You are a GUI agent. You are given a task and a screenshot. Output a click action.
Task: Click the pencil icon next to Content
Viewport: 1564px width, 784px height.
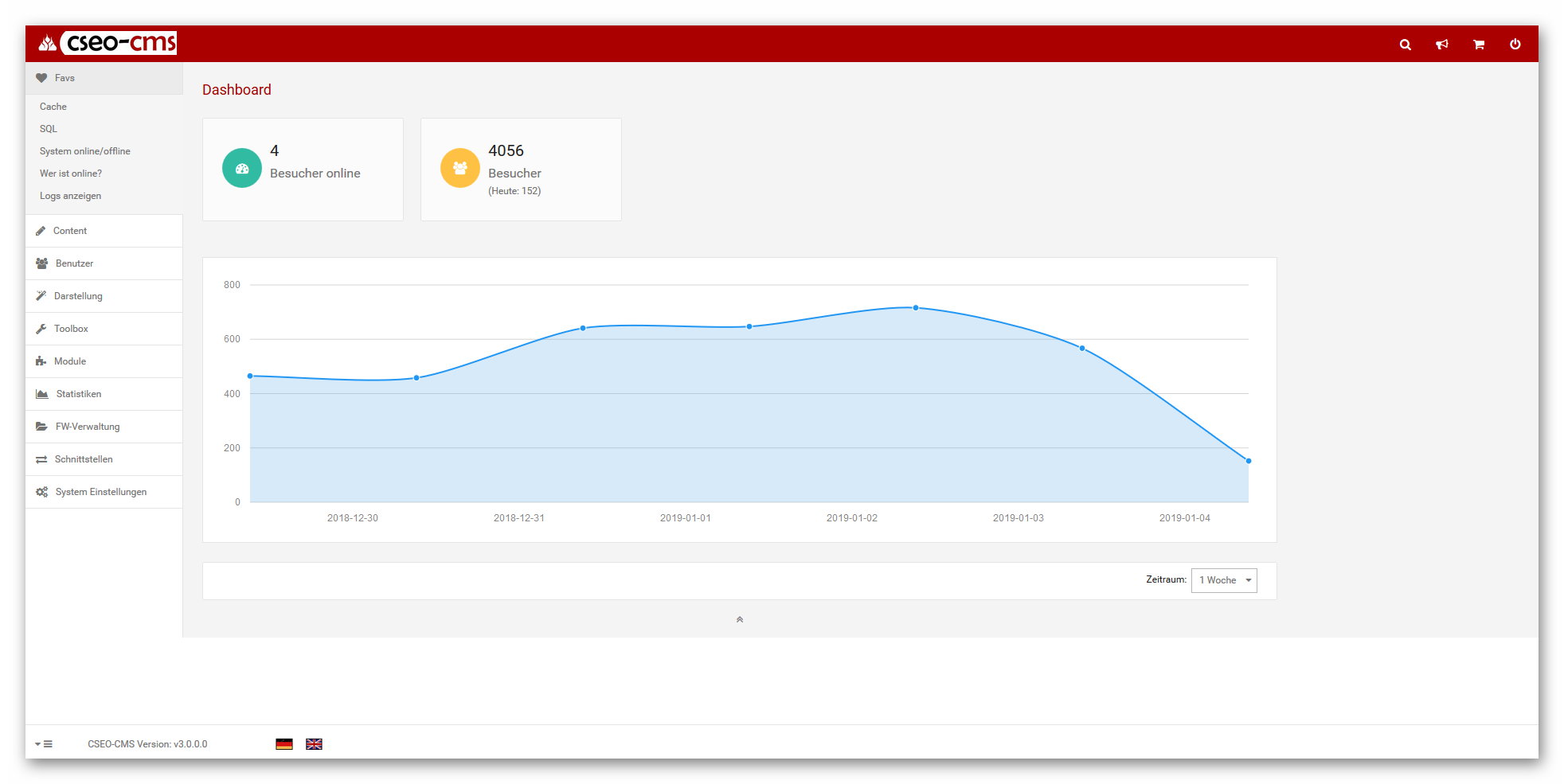41,231
